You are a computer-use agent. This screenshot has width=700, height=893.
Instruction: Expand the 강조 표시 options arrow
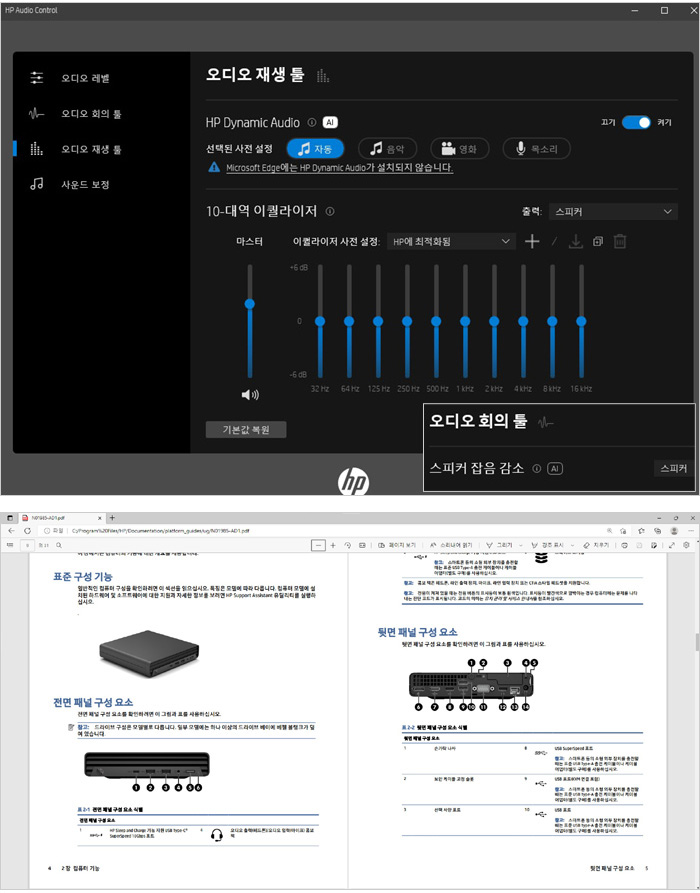coord(572,546)
